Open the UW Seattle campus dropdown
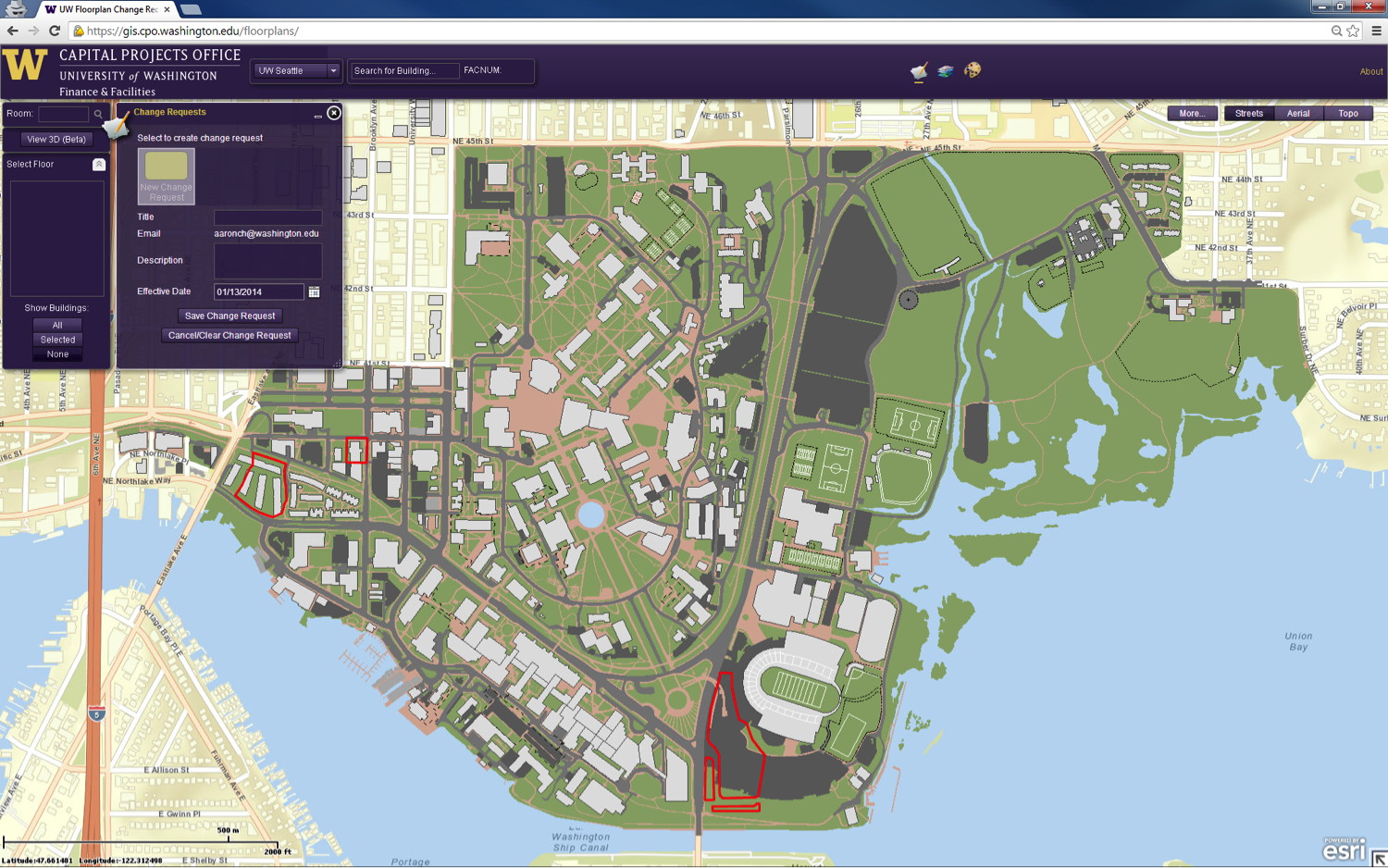The width and height of the screenshot is (1388, 868). pyautogui.click(x=296, y=70)
